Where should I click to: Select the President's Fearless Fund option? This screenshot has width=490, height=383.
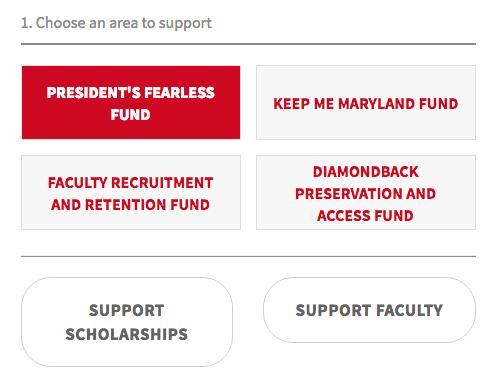131,102
